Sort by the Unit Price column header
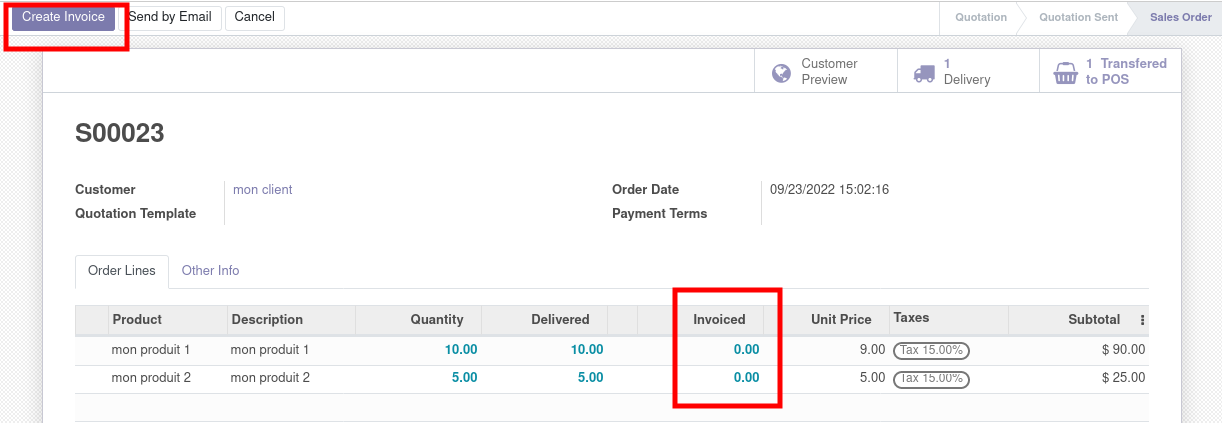 826,319
